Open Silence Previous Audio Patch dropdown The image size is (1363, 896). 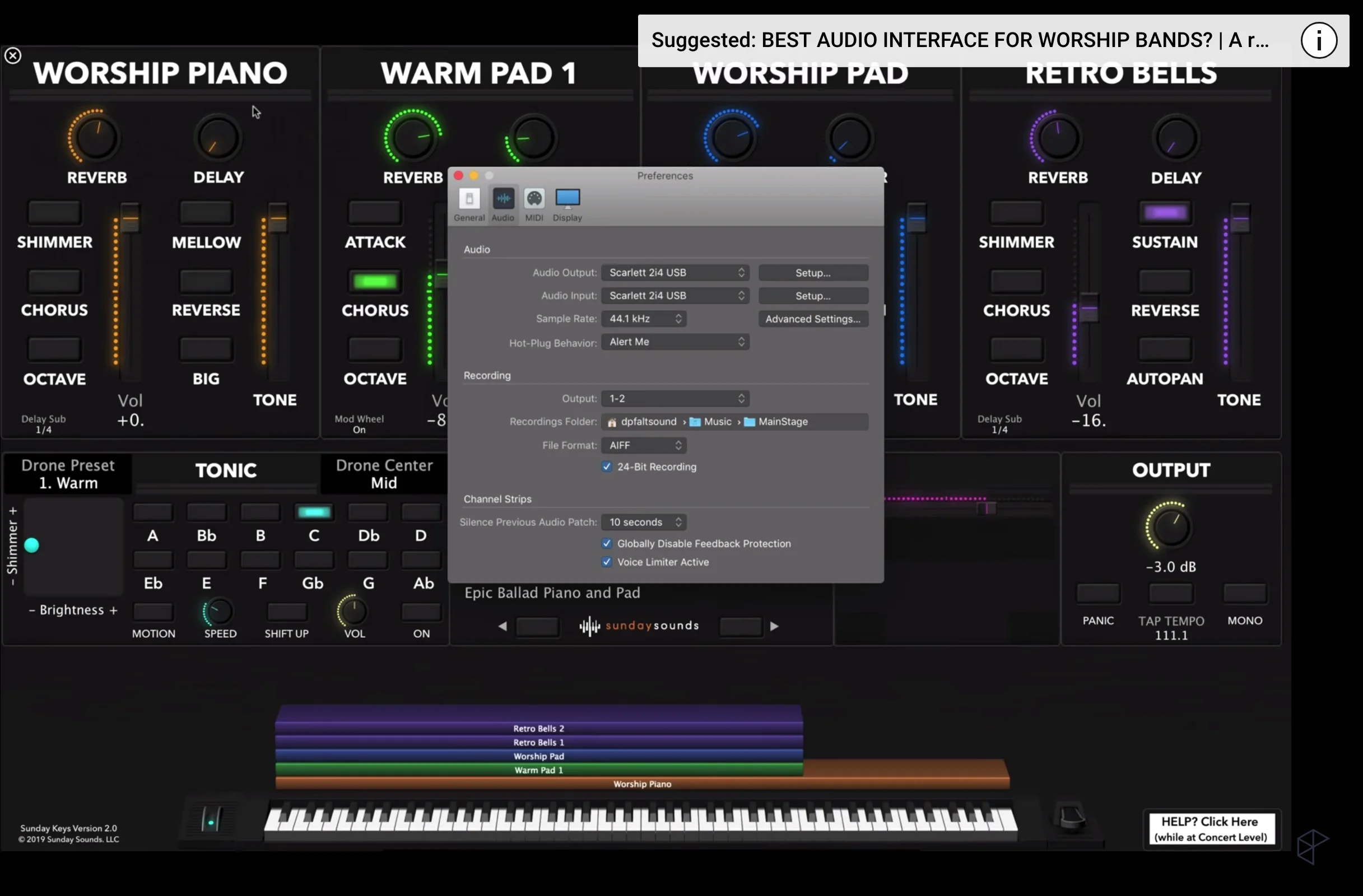click(644, 522)
